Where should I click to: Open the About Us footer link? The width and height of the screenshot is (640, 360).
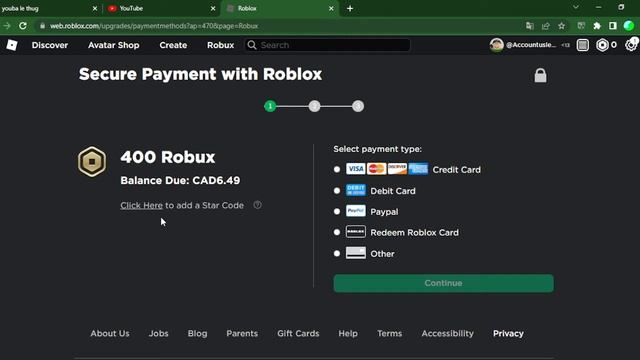(x=110, y=333)
